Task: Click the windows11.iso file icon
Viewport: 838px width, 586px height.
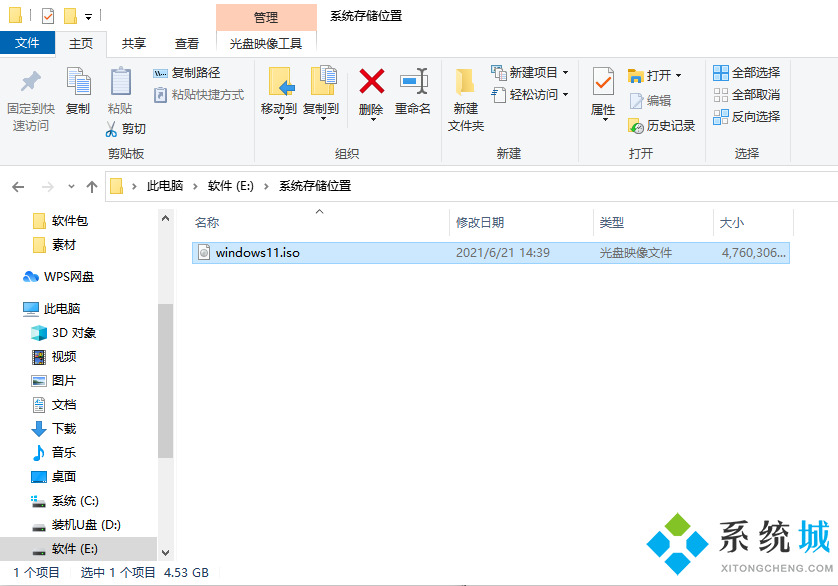Action: 204,252
